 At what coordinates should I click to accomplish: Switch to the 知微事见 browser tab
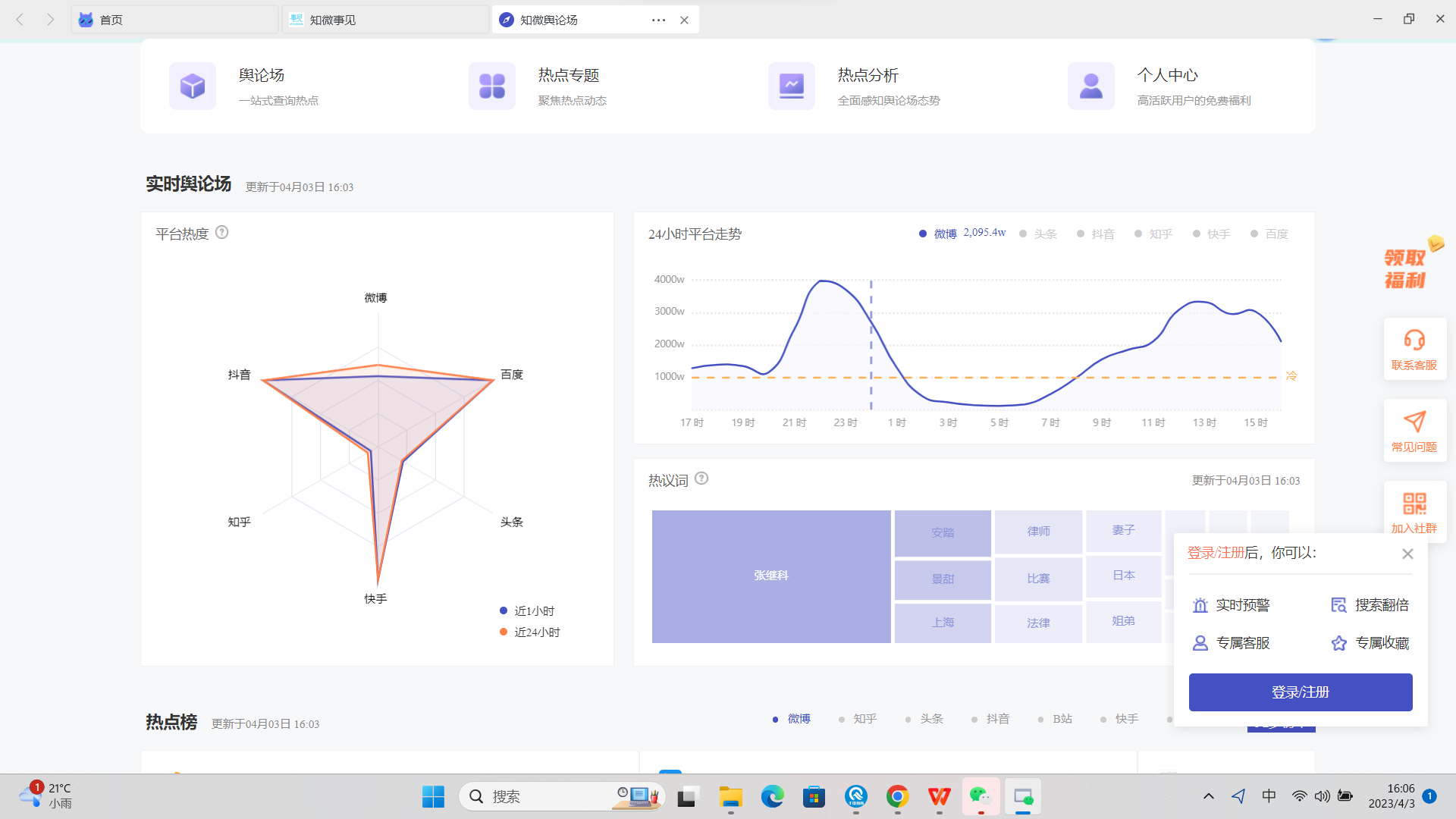click(x=385, y=20)
